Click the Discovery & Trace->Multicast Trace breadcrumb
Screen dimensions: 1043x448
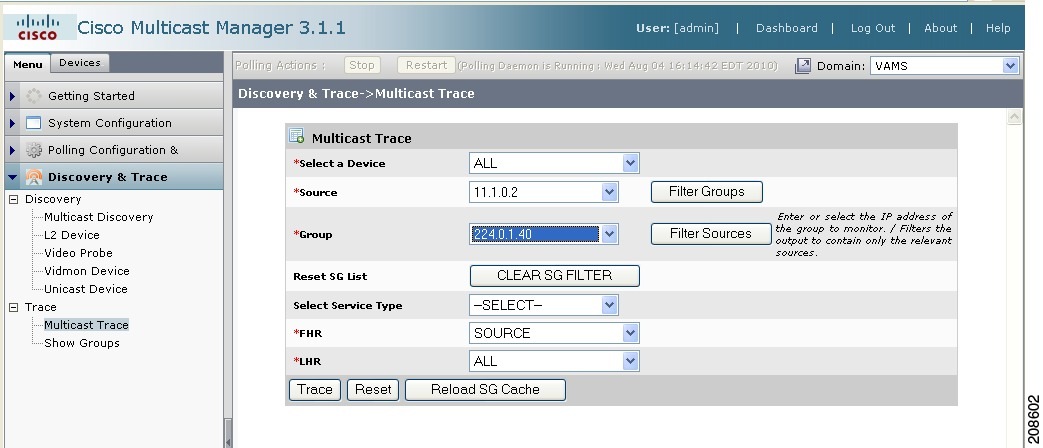click(357, 94)
